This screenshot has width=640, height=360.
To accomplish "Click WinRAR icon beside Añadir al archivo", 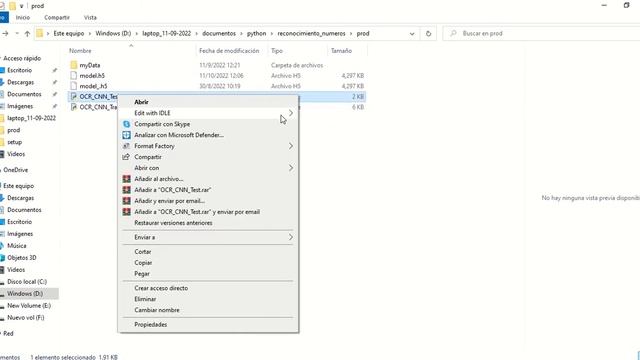I will point(127,179).
